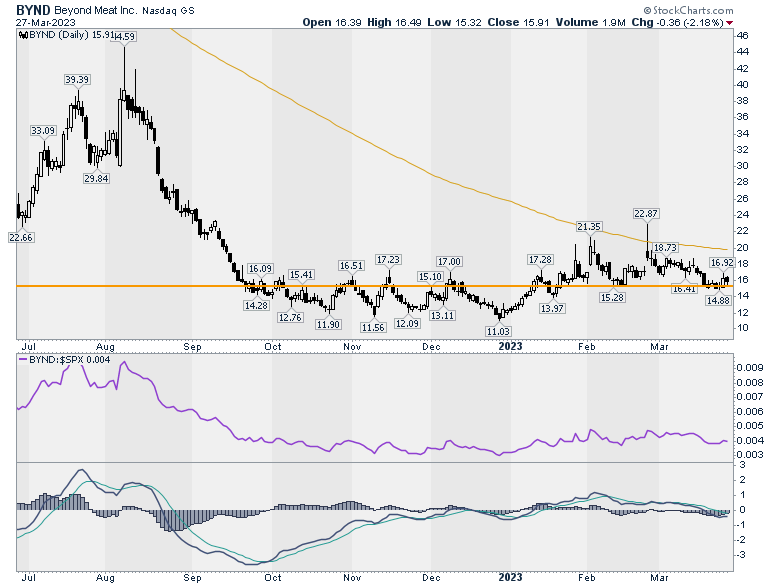Click the 16.09 price label

(260, 269)
